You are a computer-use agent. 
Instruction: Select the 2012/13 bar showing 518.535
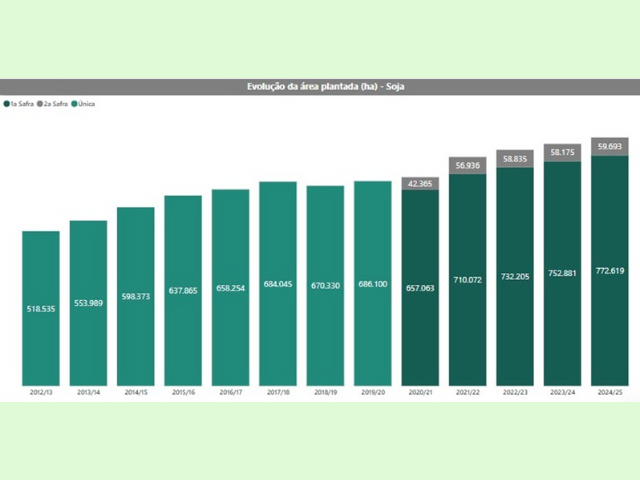tap(41, 308)
